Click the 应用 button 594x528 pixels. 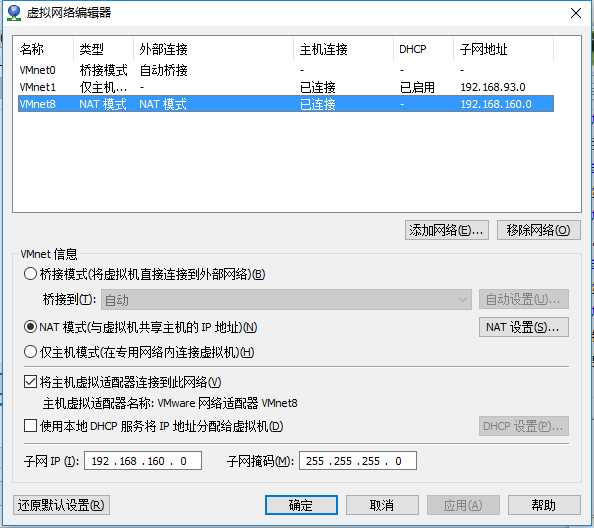point(463,505)
